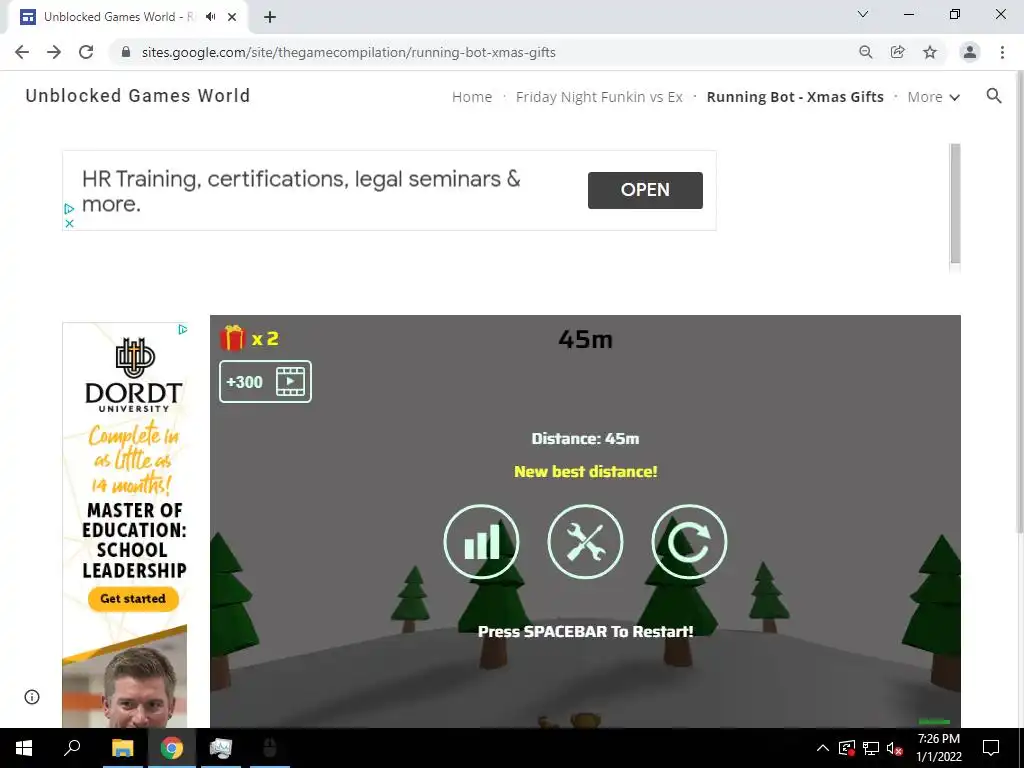Reload the current page
Viewport: 1024px width, 768px height.
click(86, 52)
